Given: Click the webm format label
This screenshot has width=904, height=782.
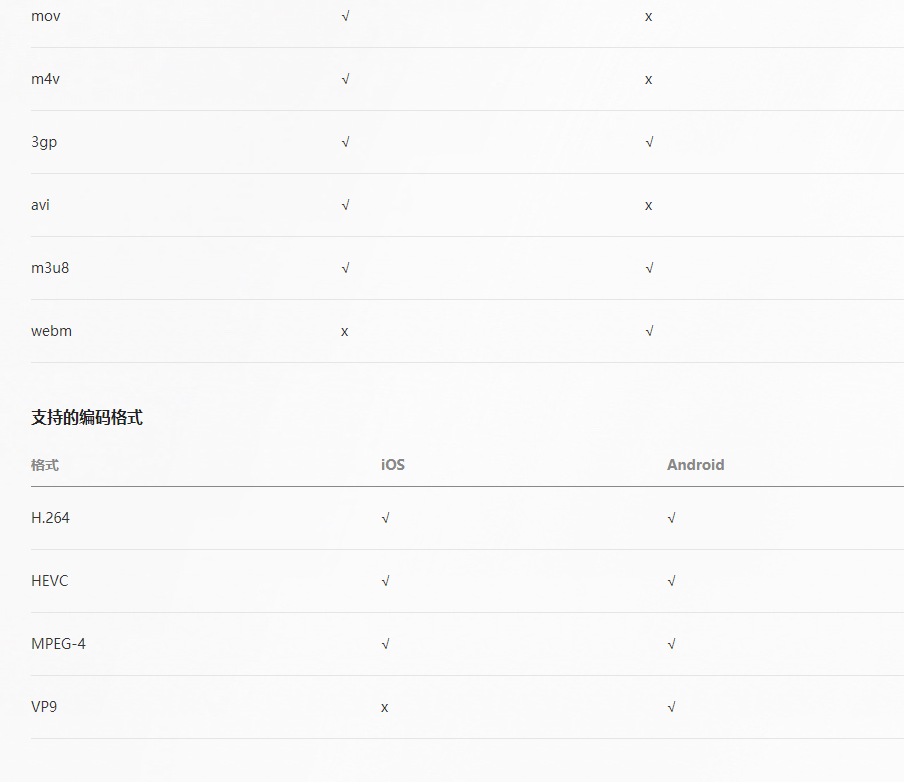Looking at the screenshot, I should click(51, 331).
